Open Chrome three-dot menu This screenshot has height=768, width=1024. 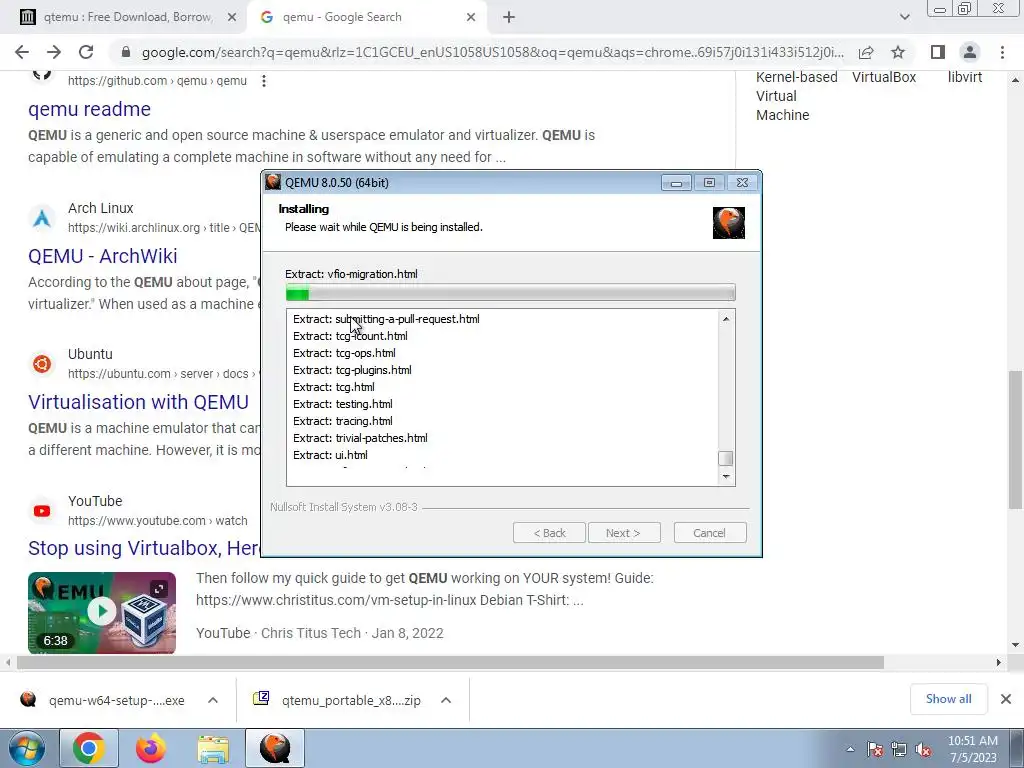[1002, 52]
